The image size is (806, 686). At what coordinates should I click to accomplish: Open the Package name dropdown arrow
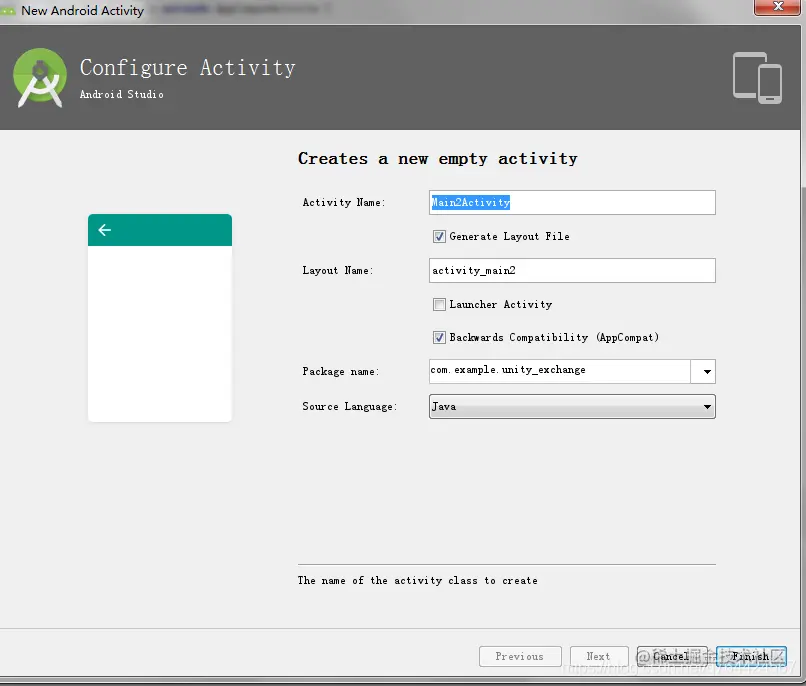pos(703,372)
